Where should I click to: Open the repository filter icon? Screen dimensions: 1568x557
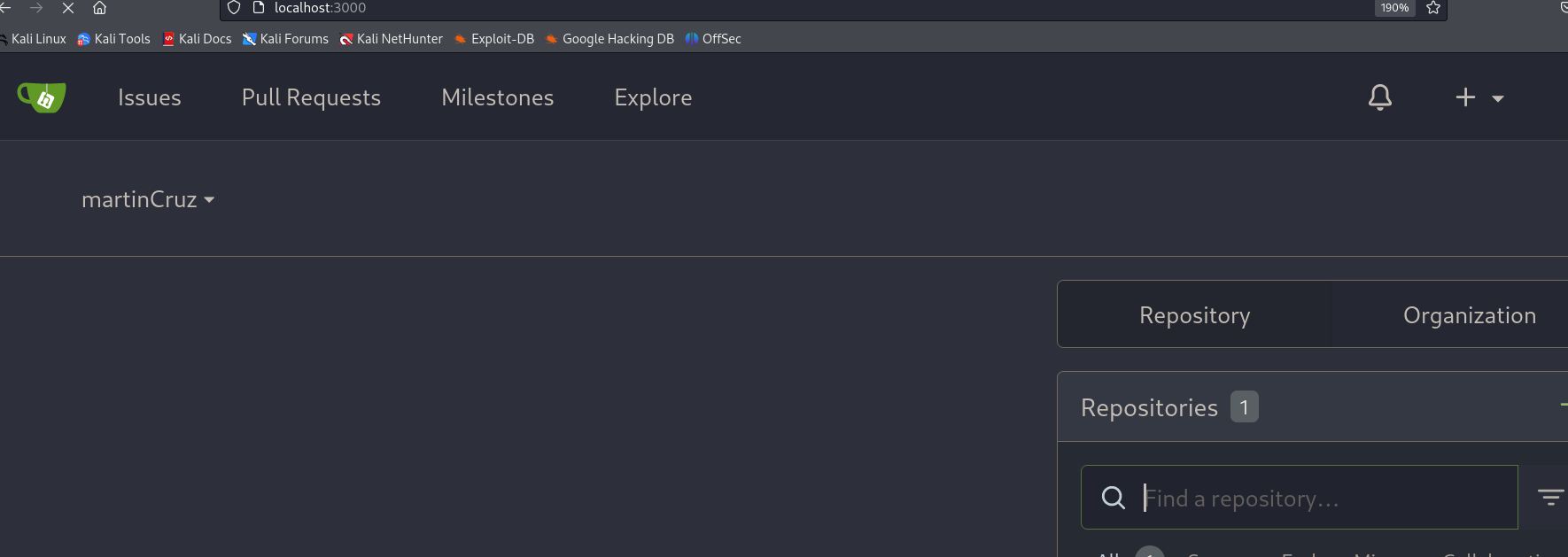point(1549,498)
